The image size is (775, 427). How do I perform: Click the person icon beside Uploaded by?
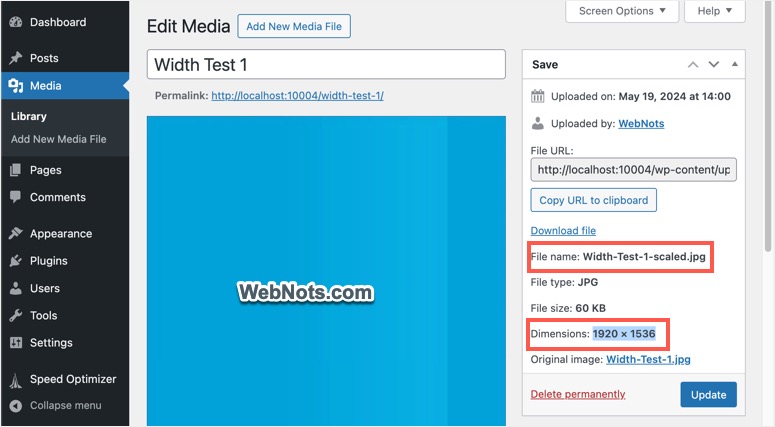[x=538, y=124]
